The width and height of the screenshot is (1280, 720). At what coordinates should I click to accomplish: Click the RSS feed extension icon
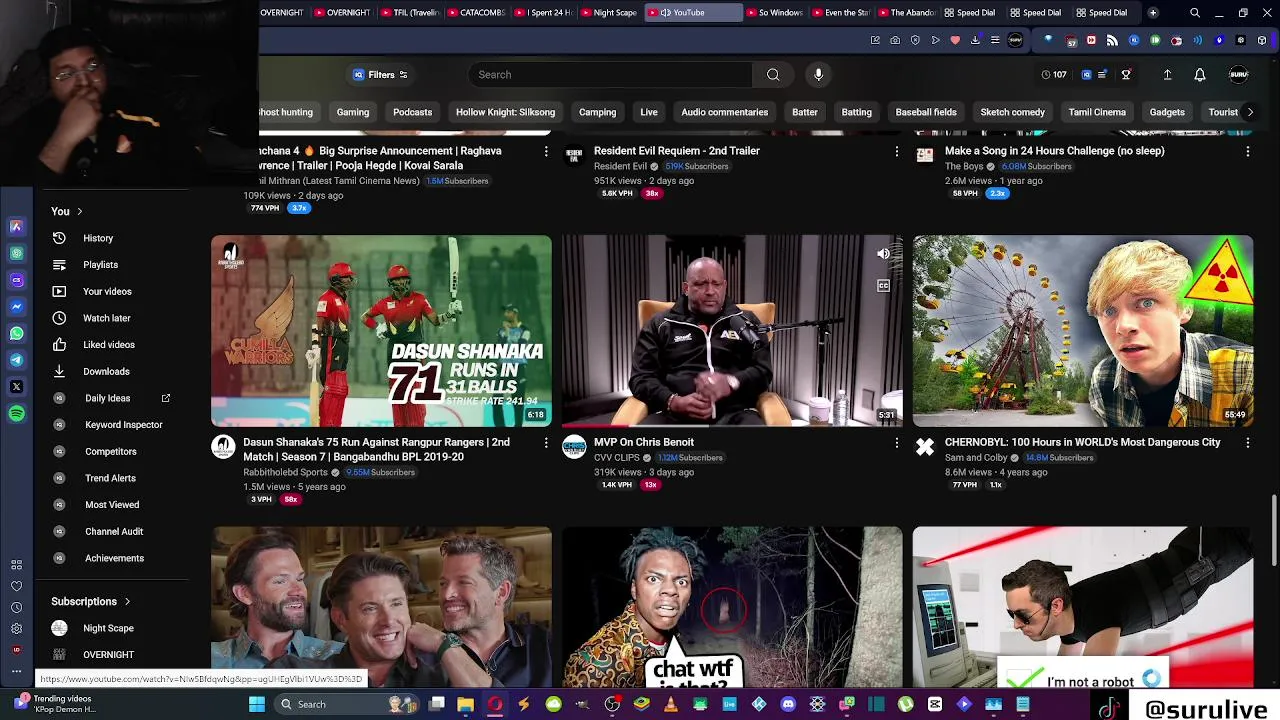click(1112, 40)
